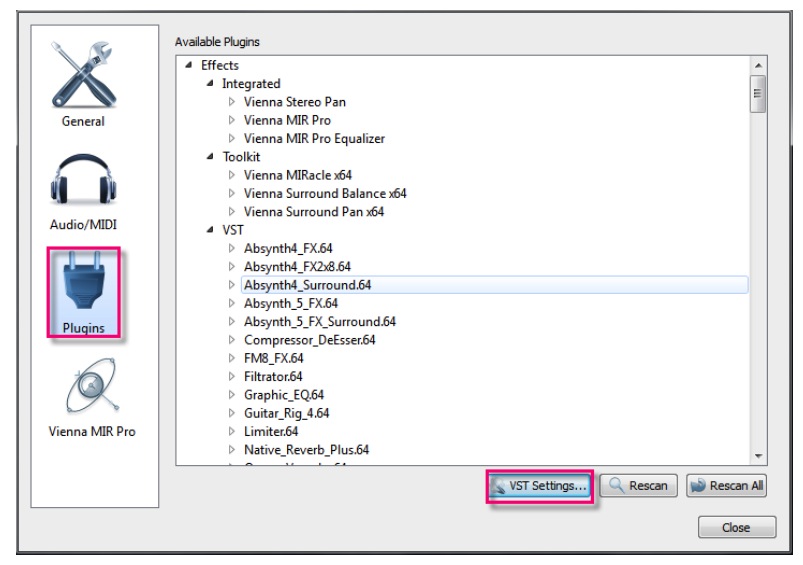The height and width of the screenshot is (565, 803).
Task: Expand Native_Reverb_Plus.64 entry
Action: pyautogui.click(x=231, y=449)
